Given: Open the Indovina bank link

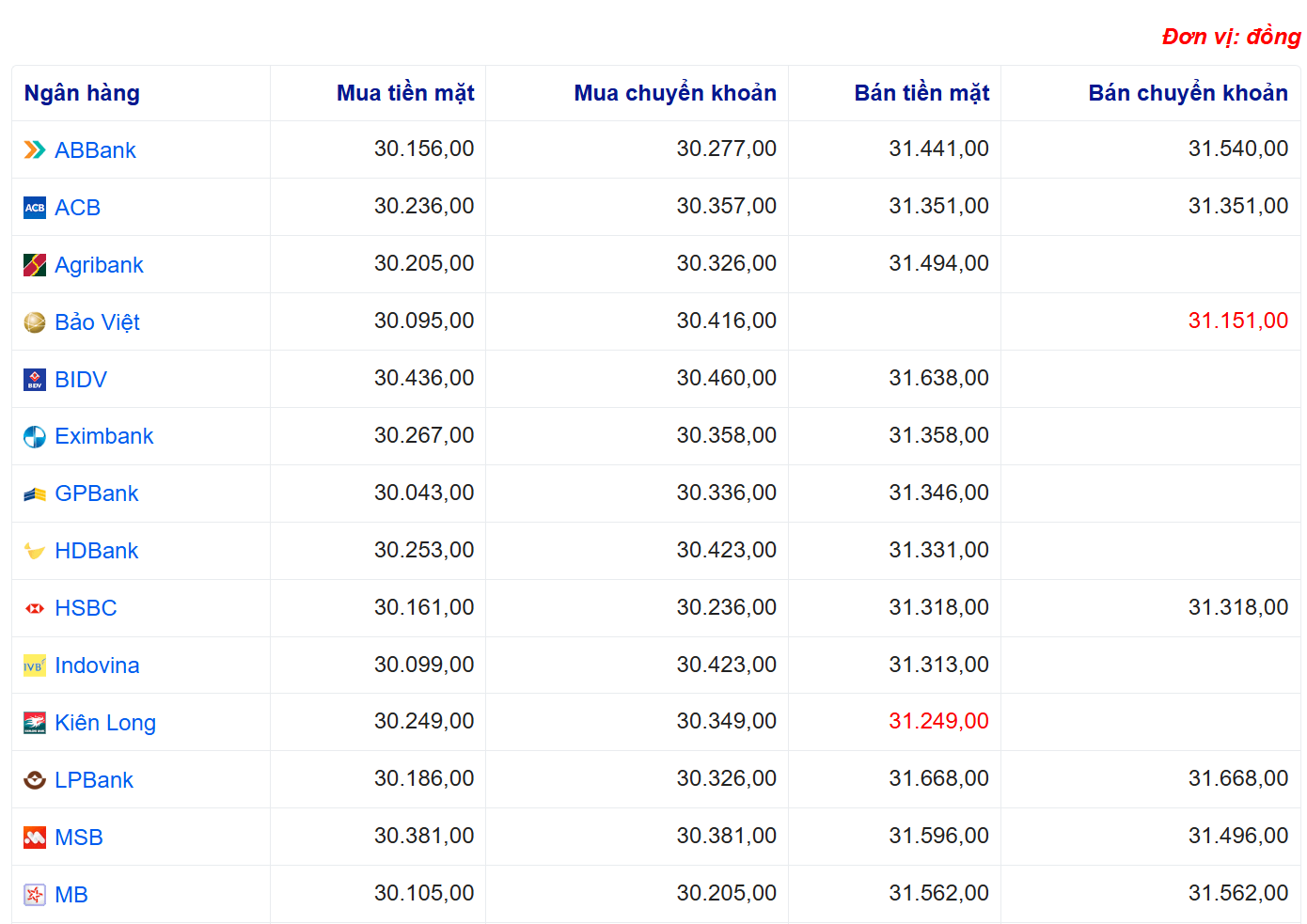Looking at the screenshot, I should (x=97, y=666).
